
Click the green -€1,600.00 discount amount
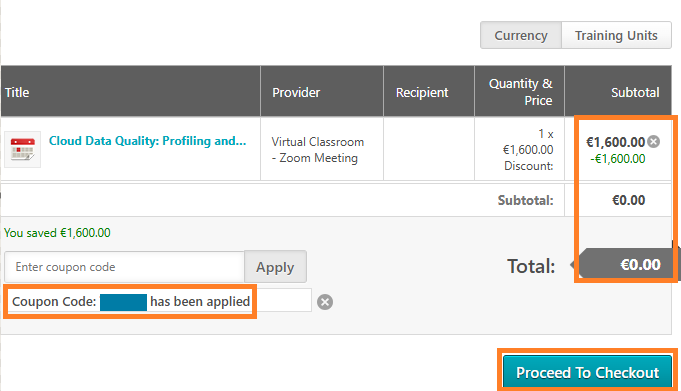[x=618, y=159]
